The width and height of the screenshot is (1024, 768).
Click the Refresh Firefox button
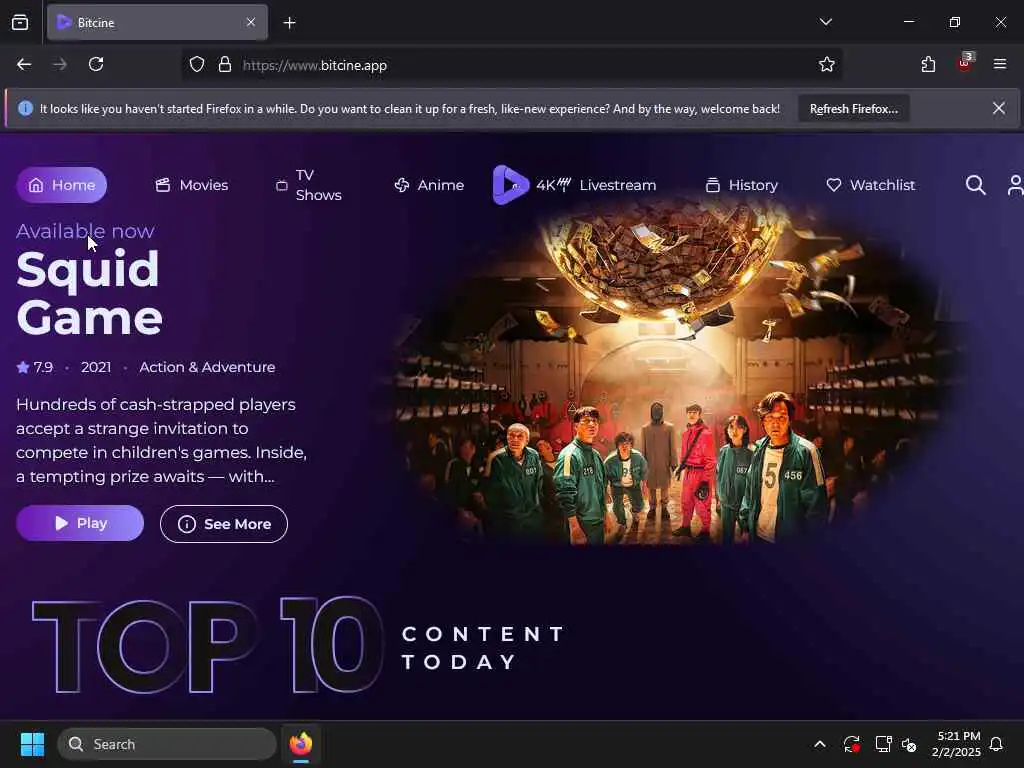854,109
